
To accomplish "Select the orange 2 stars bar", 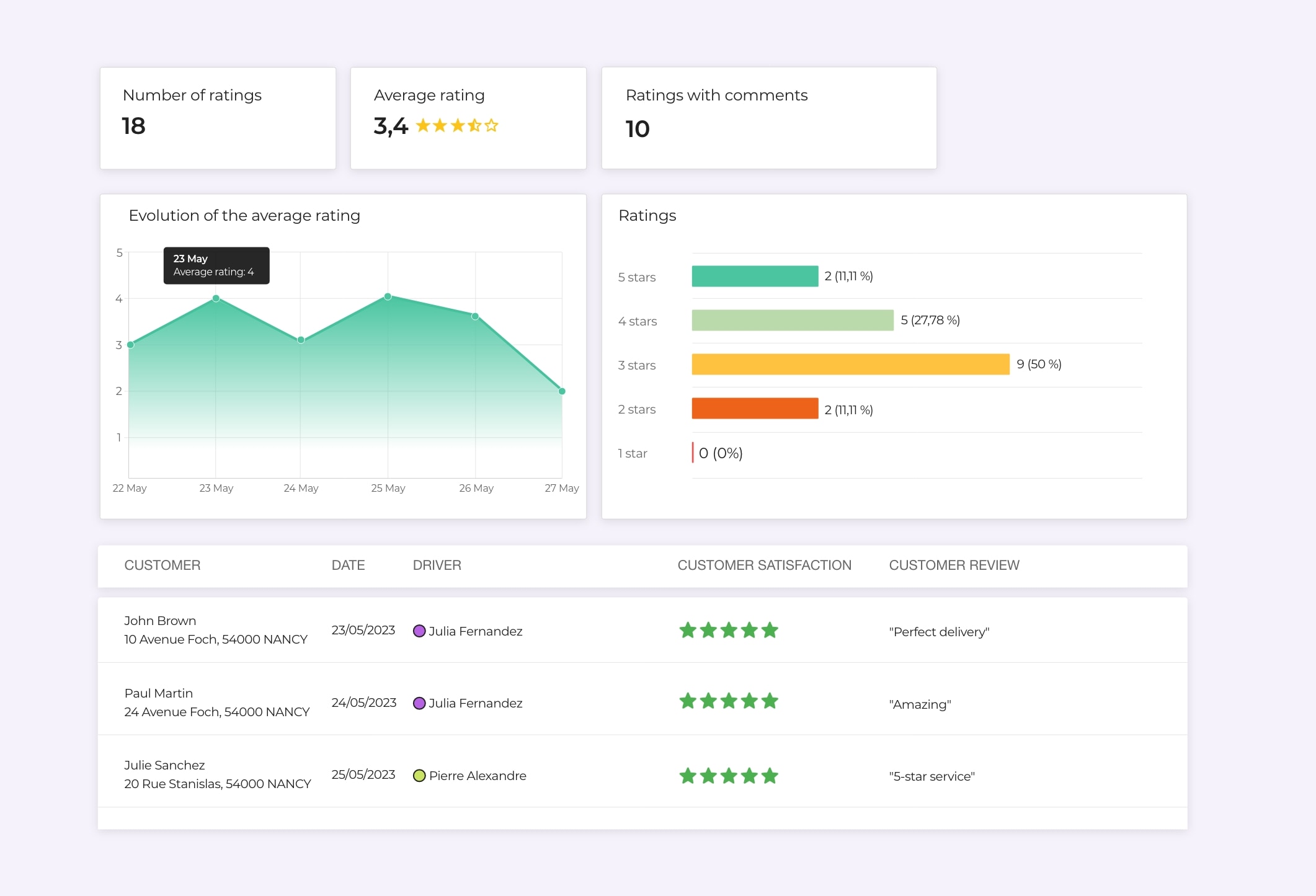I will click(x=755, y=409).
